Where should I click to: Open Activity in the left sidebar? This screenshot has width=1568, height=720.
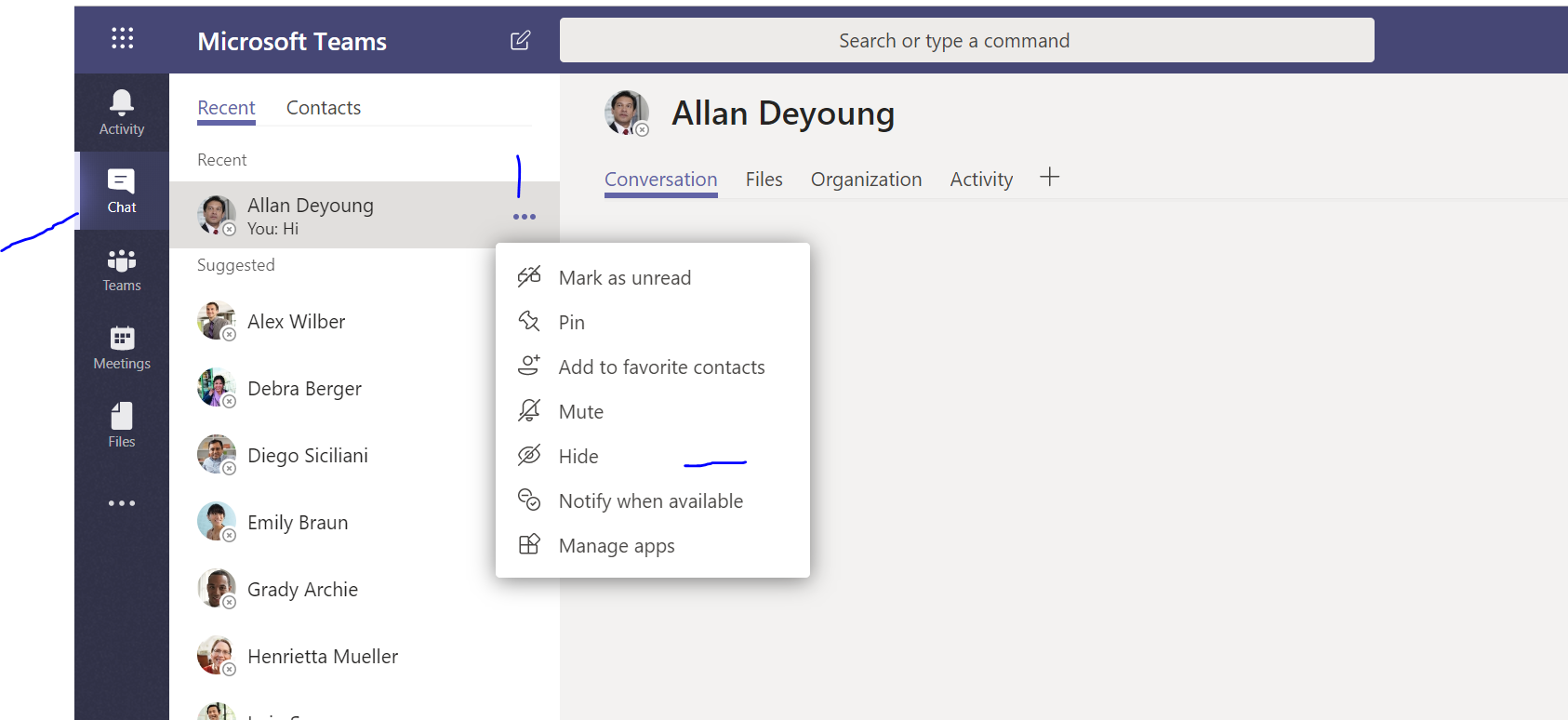tap(122, 113)
